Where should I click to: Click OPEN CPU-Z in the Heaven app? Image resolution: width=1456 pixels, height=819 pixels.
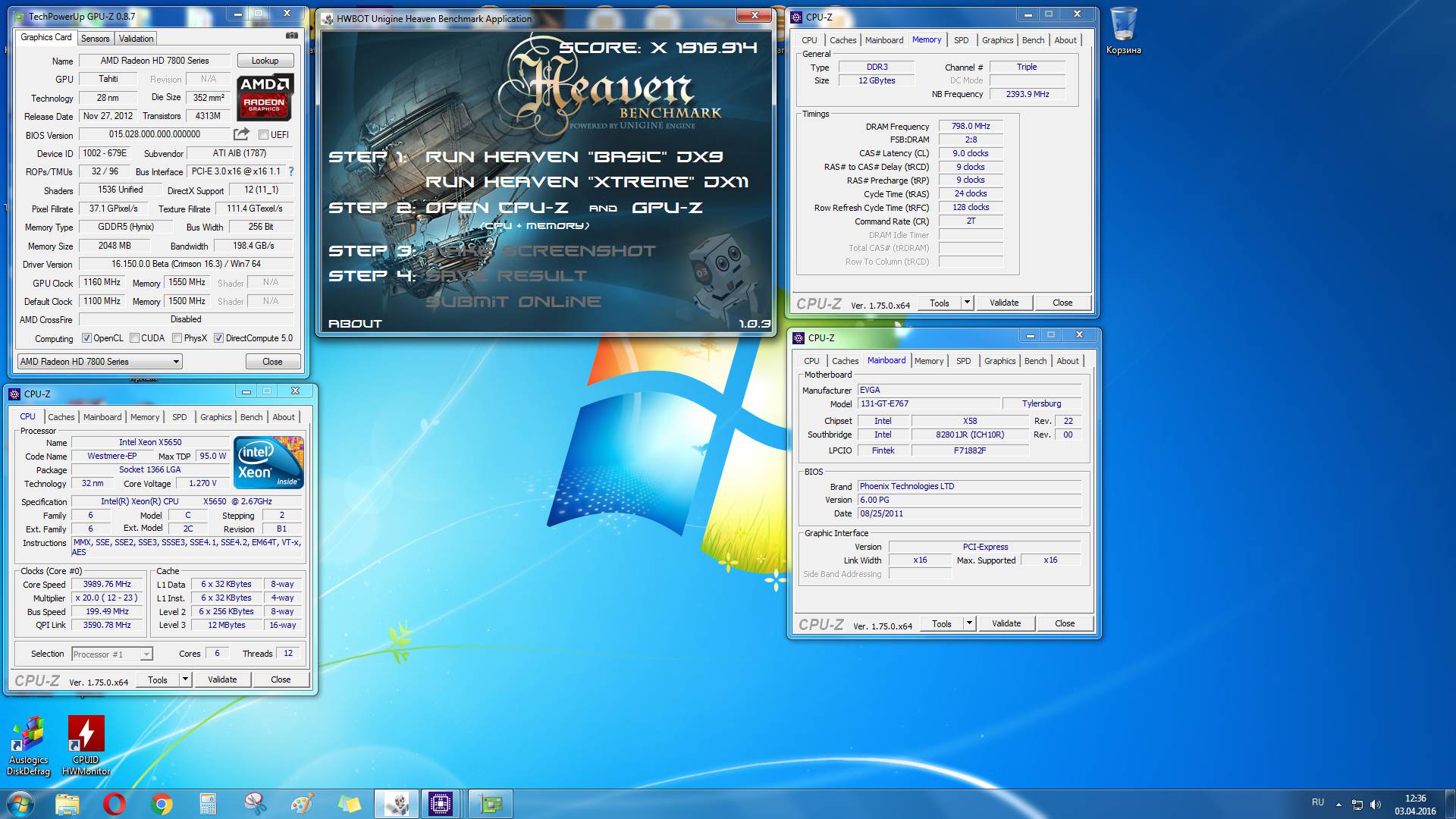[x=497, y=208]
